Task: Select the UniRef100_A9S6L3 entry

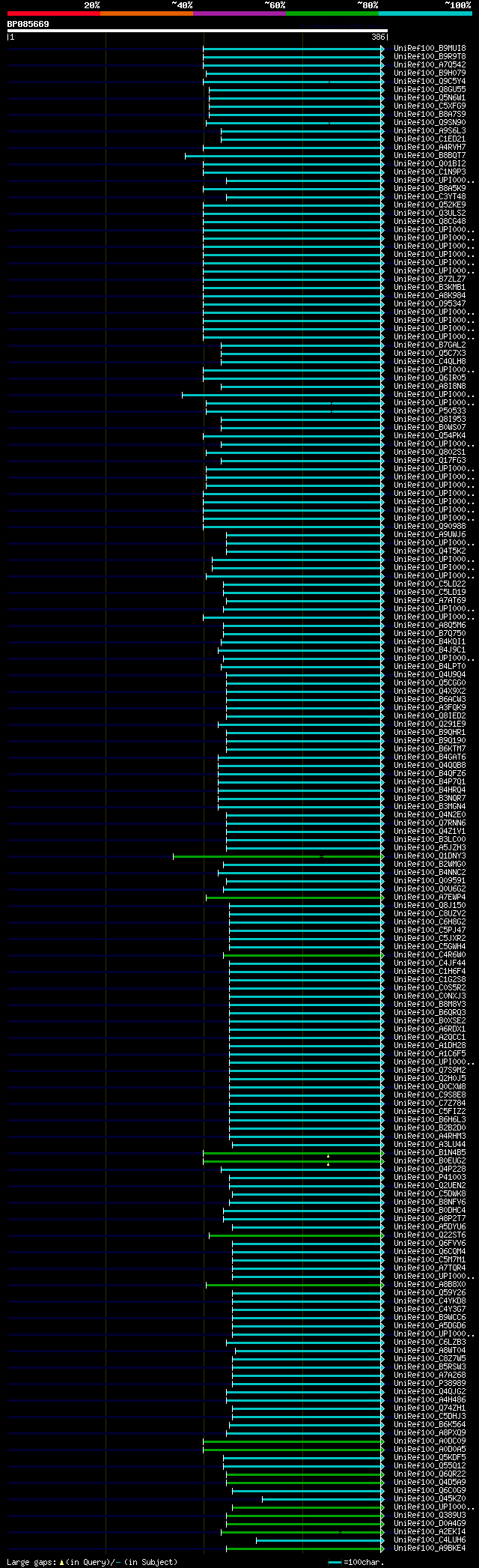Action: click(430, 131)
